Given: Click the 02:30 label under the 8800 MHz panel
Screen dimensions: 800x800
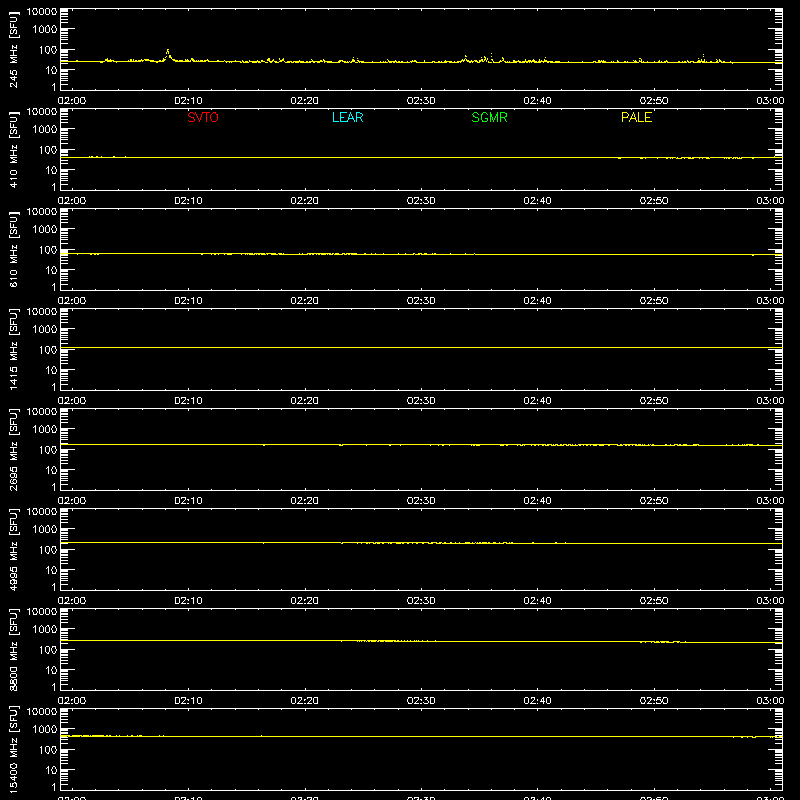Looking at the screenshot, I should click(x=421, y=701).
